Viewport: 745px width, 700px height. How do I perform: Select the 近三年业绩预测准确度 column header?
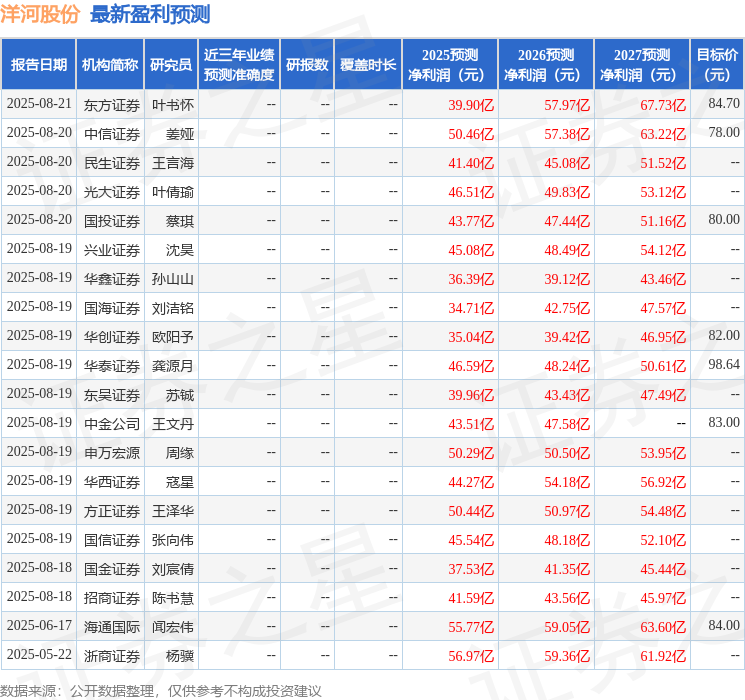pos(239,65)
